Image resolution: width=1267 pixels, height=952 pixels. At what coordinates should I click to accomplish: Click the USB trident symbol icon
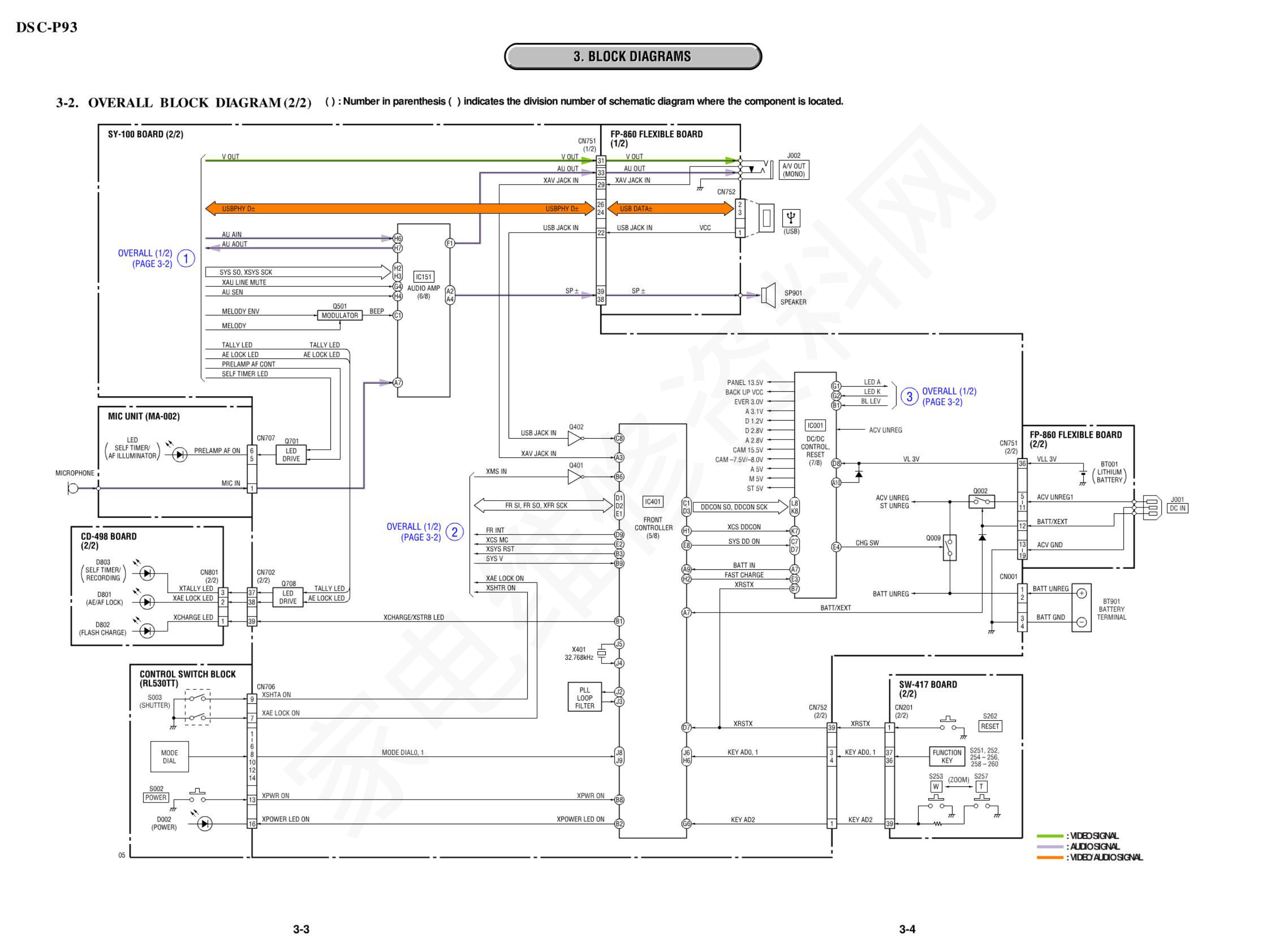(x=791, y=218)
